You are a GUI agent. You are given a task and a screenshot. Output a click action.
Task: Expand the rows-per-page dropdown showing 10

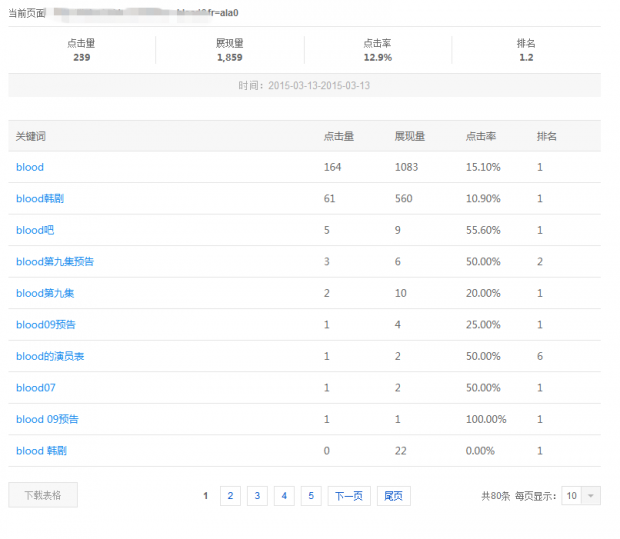(581, 496)
